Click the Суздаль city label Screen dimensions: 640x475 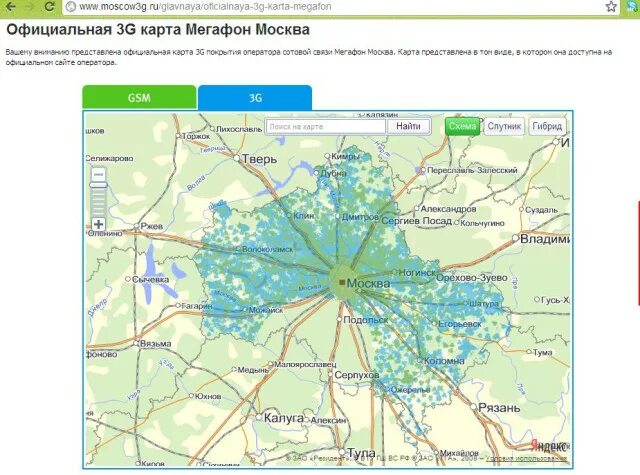(541, 210)
